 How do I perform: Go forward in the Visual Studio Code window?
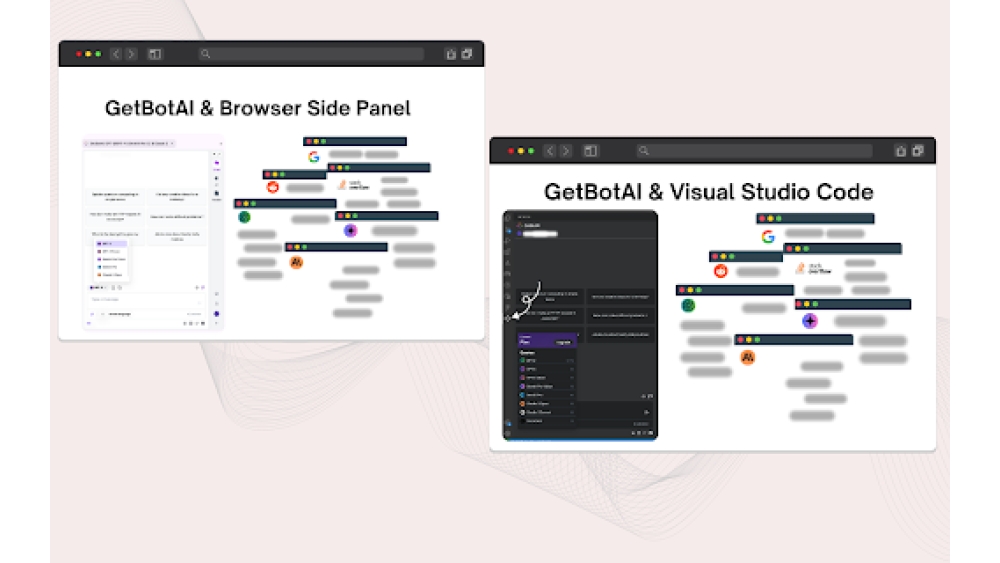(x=566, y=151)
